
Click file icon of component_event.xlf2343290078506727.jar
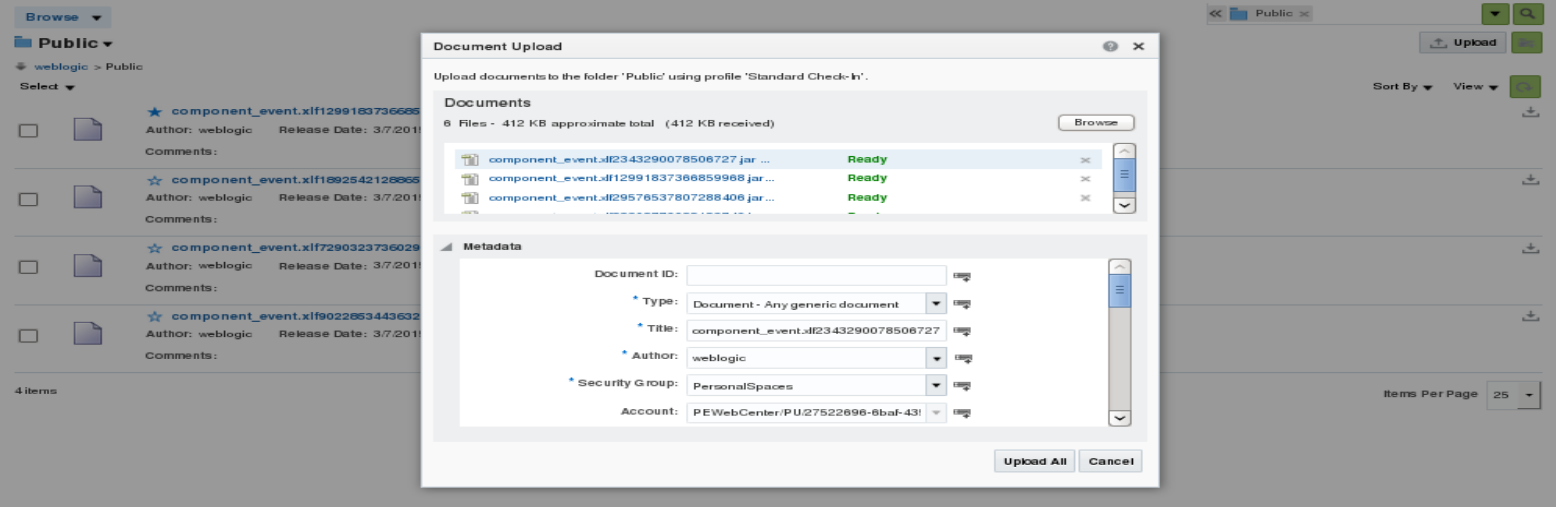click(470, 159)
